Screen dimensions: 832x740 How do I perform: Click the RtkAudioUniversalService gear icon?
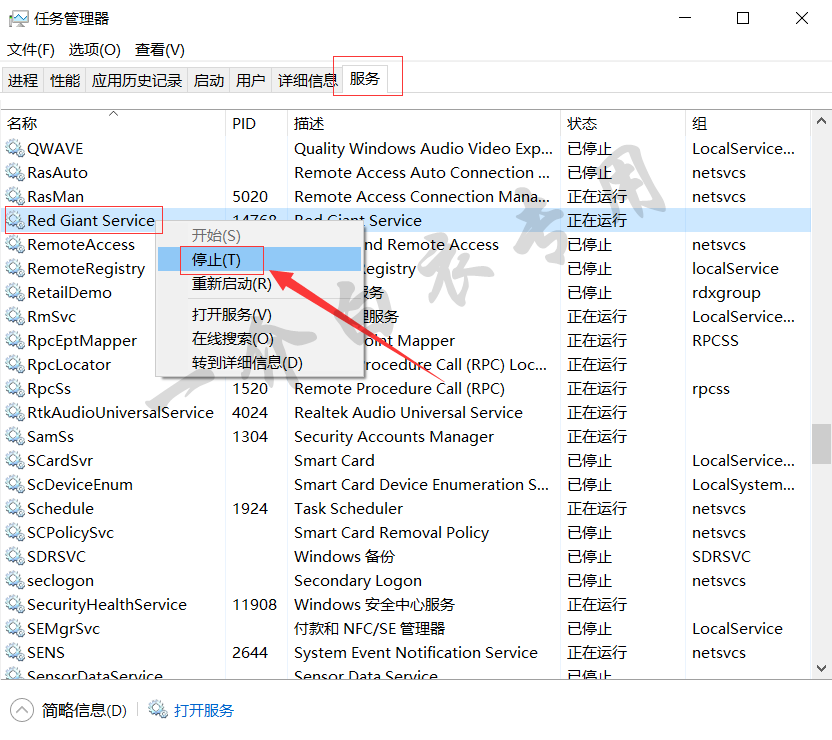tap(15, 413)
